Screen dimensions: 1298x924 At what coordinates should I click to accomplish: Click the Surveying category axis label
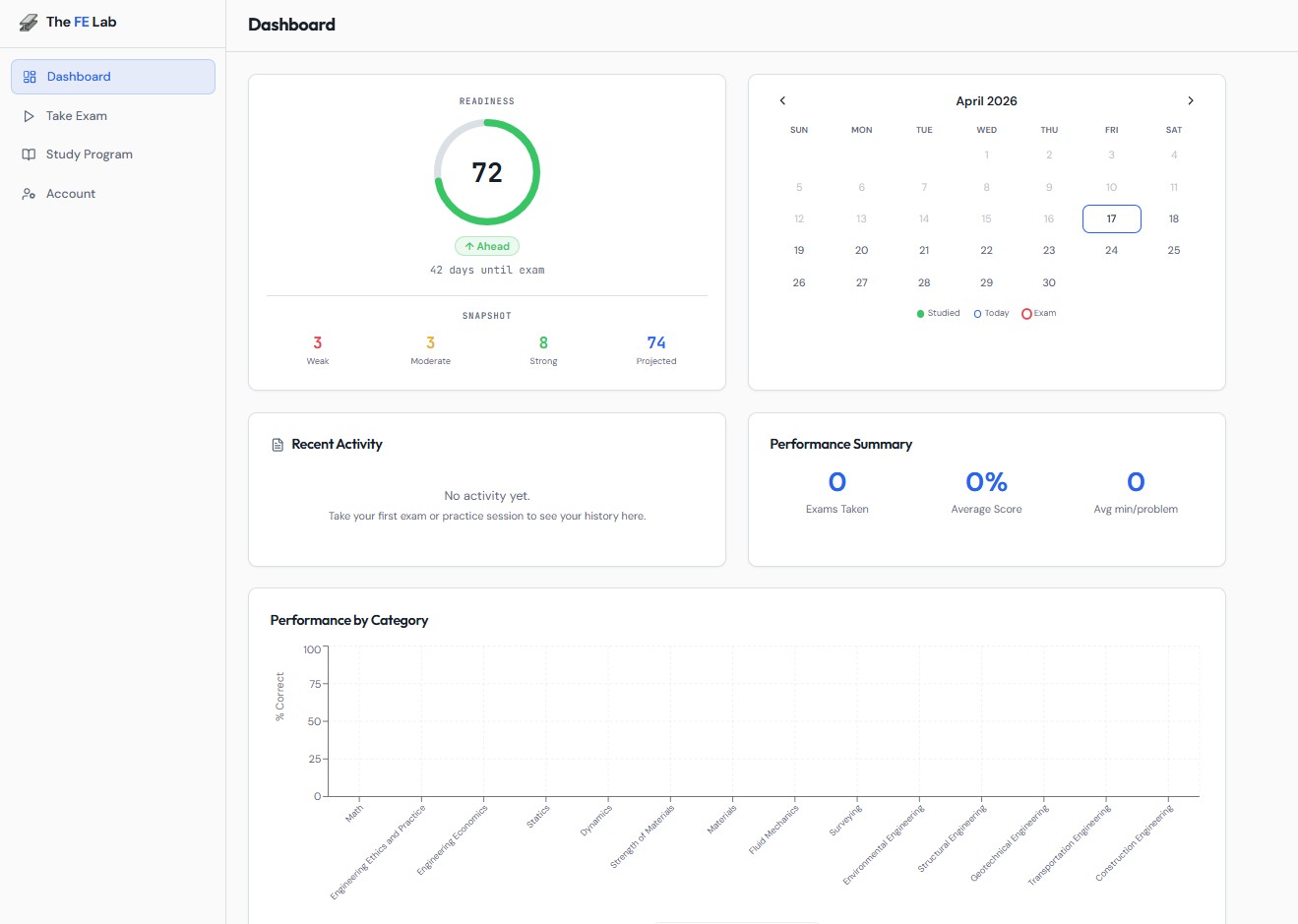845,821
